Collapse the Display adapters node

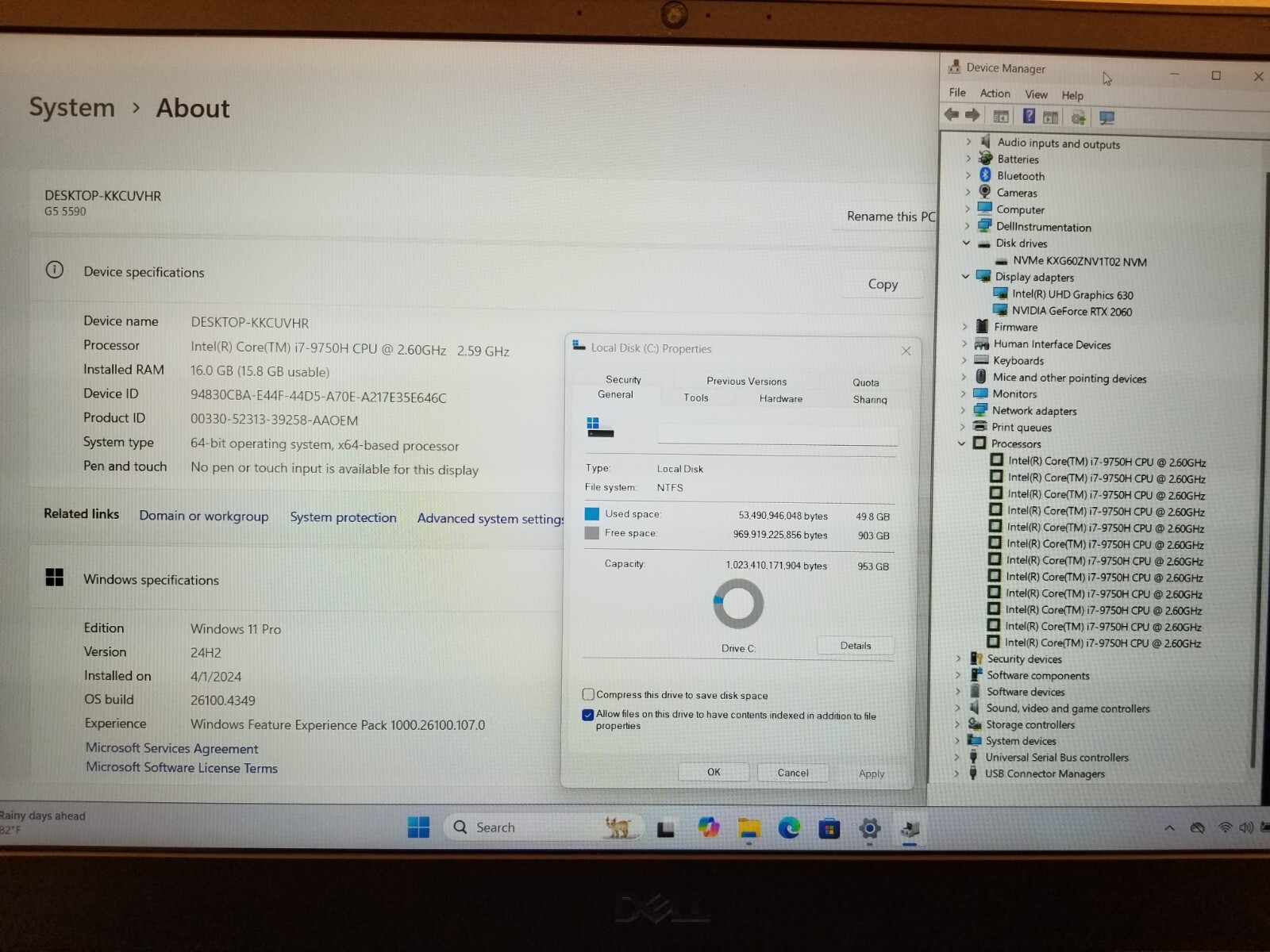(966, 276)
